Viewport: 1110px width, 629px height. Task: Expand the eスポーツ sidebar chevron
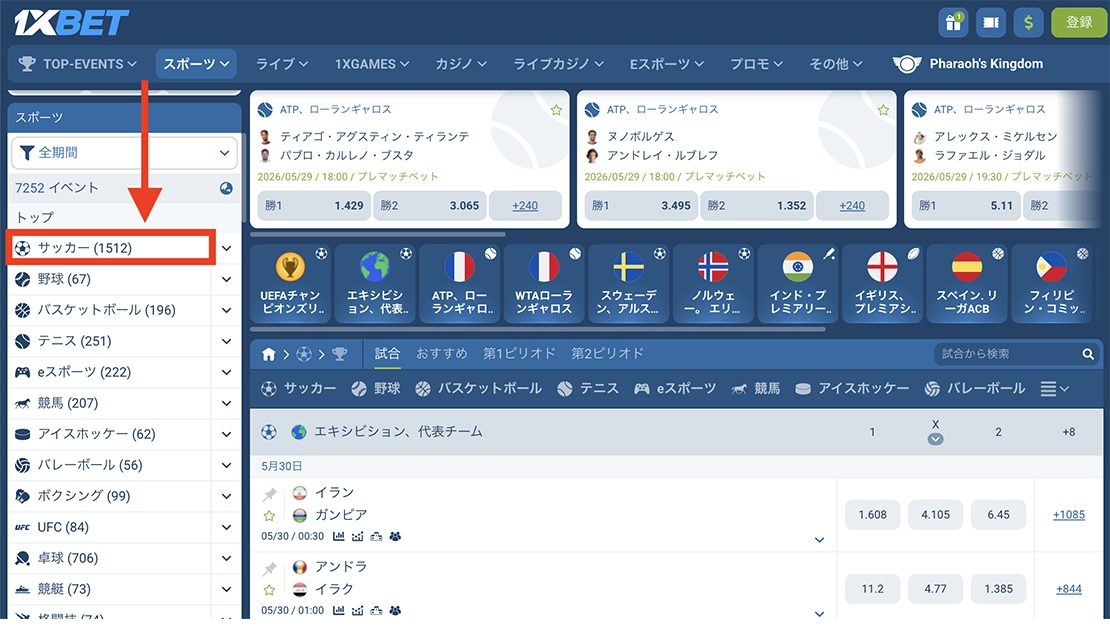coord(227,372)
